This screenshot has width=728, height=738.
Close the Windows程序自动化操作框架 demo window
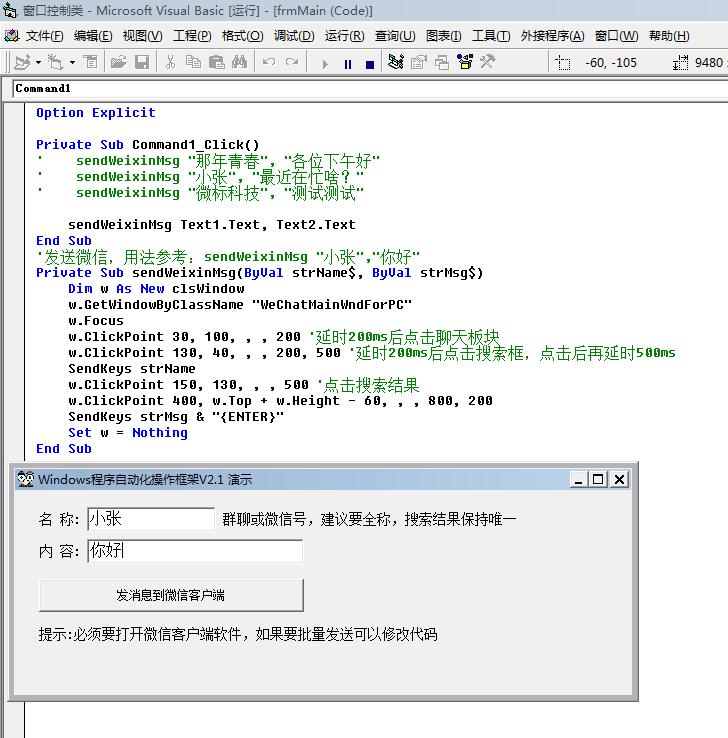[619, 480]
